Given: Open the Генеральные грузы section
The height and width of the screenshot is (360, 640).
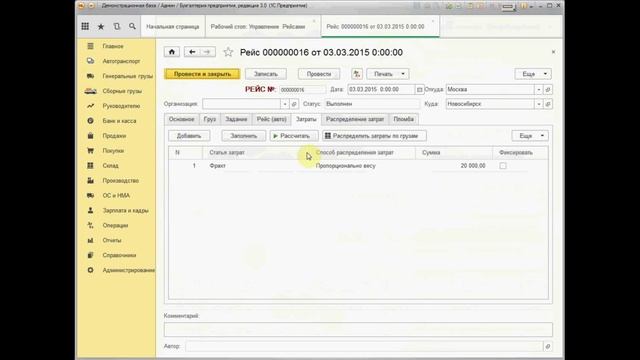Looking at the screenshot, I should point(127,76).
